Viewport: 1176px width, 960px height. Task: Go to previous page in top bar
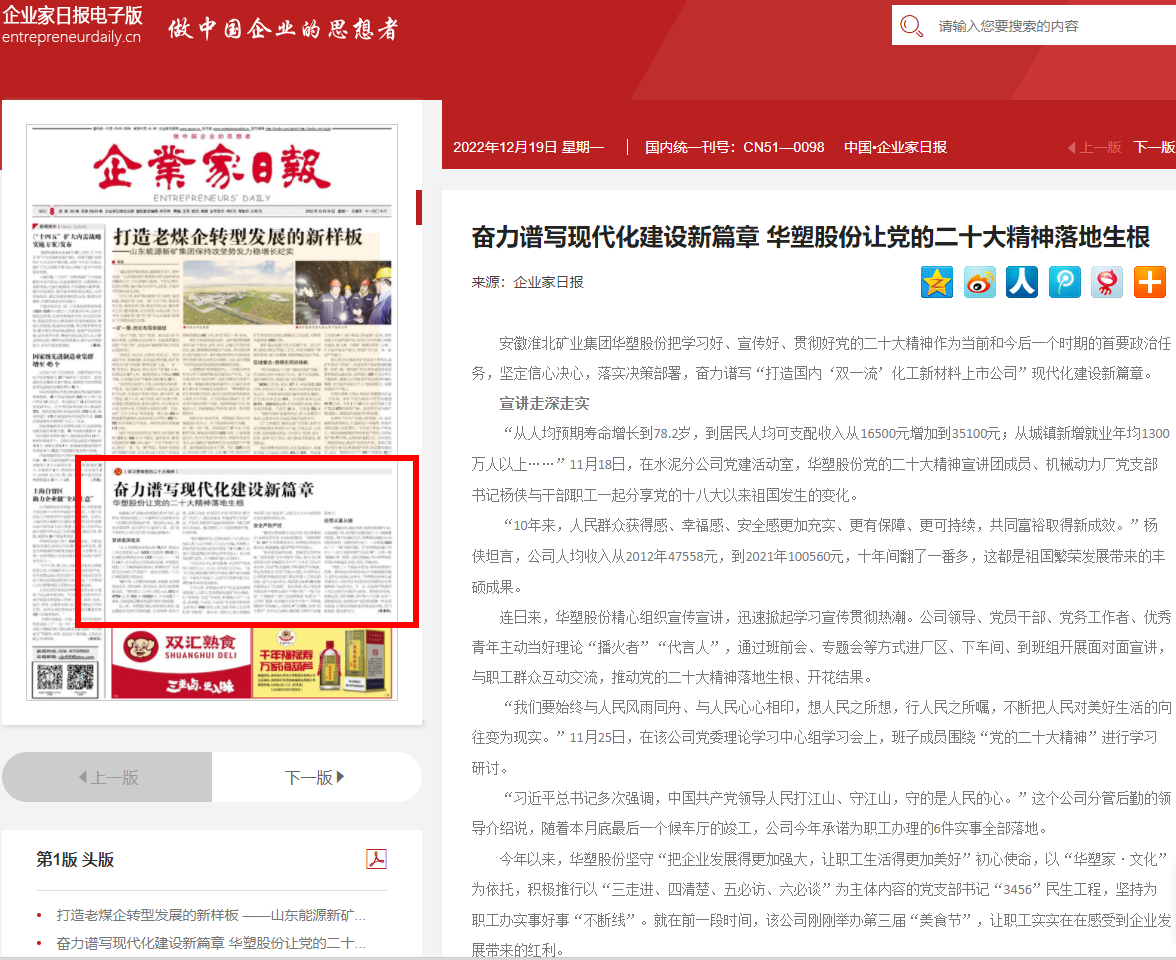1095,147
